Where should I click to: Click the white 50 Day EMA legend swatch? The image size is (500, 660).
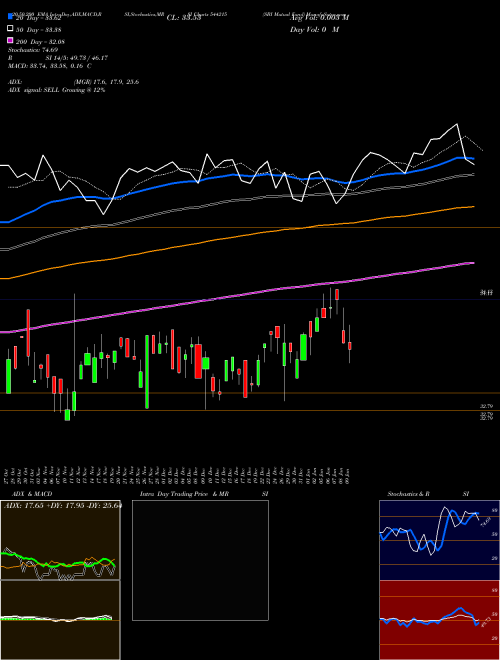(11, 29)
